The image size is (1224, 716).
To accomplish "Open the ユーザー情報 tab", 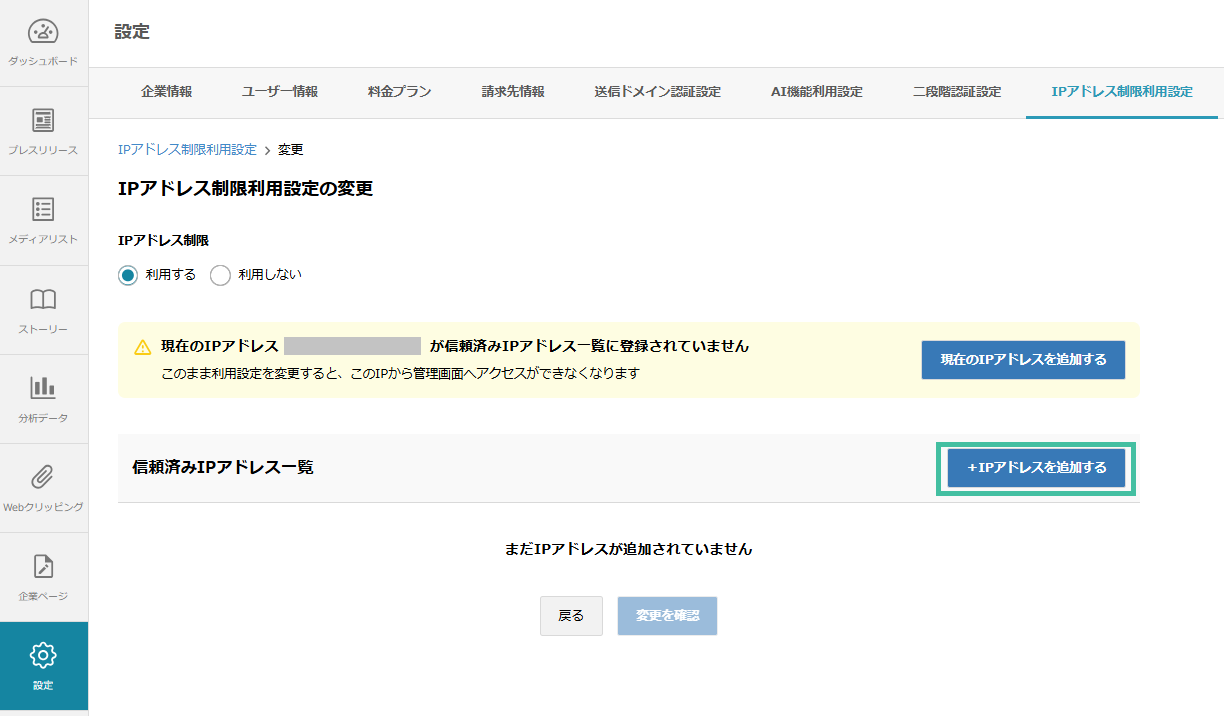I will (281, 90).
